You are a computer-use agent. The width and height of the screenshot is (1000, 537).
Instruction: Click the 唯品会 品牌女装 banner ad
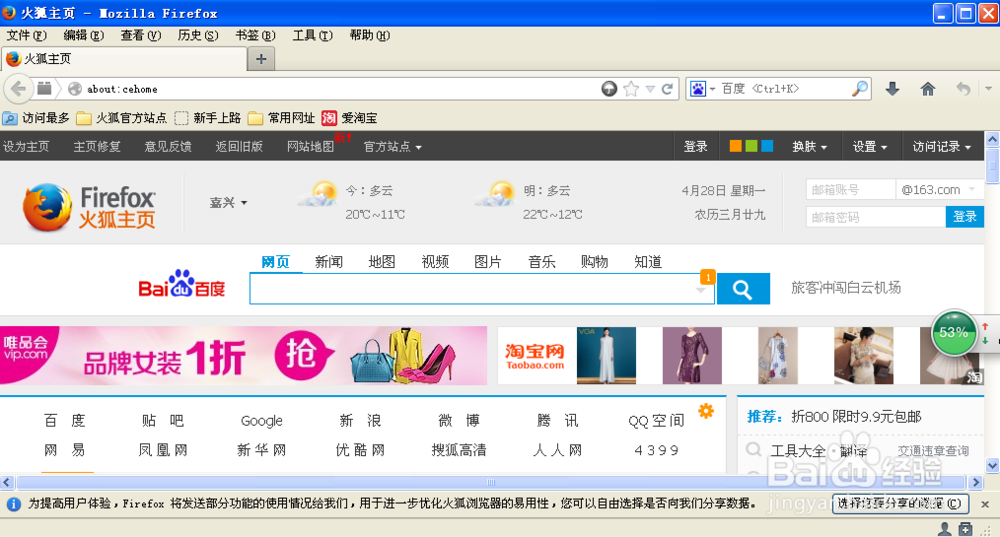click(244, 355)
